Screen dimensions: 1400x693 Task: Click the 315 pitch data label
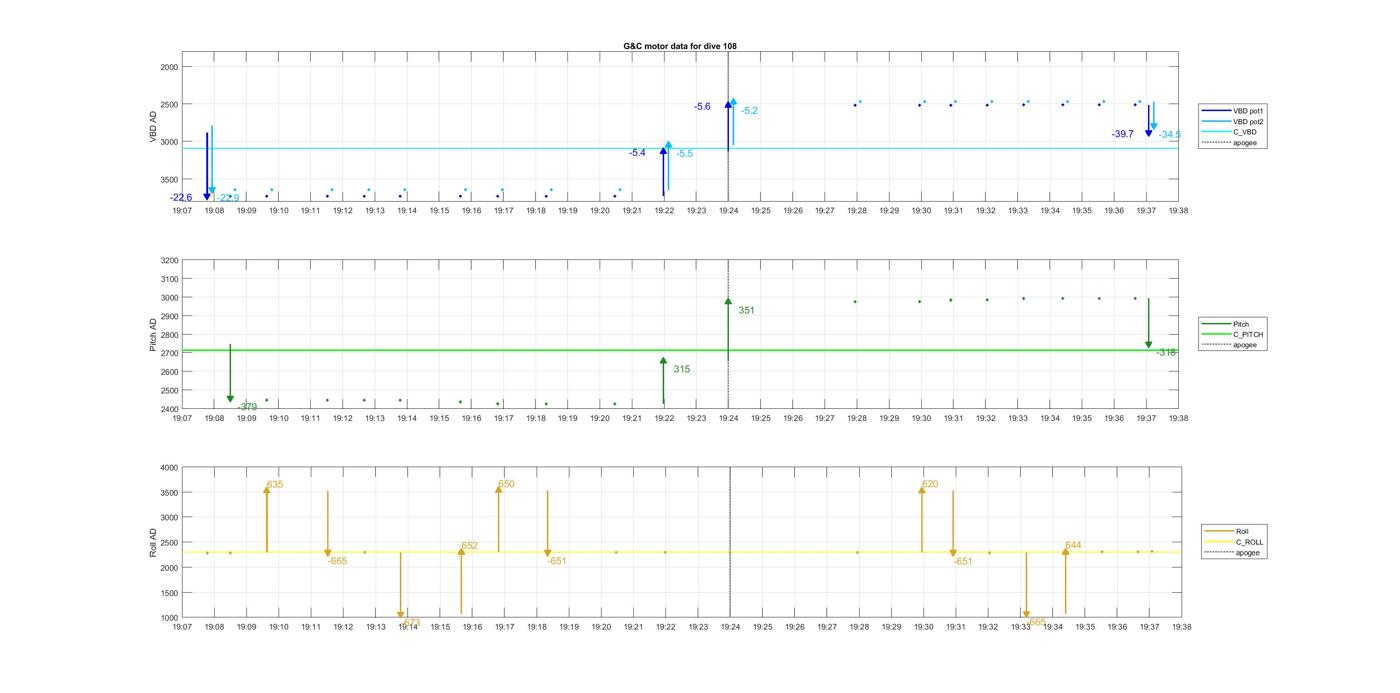coord(681,370)
